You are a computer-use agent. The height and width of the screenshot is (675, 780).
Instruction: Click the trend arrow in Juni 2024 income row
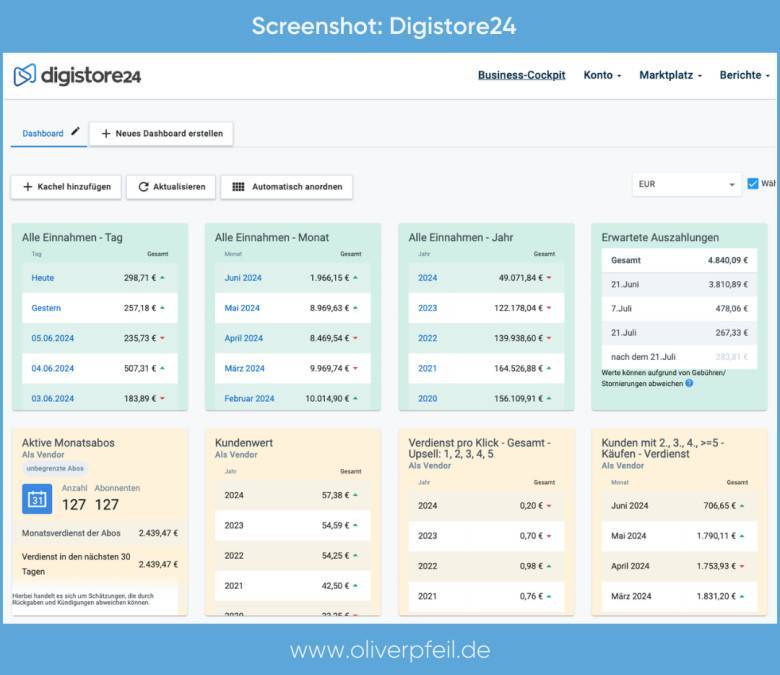click(x=356, y=278)
